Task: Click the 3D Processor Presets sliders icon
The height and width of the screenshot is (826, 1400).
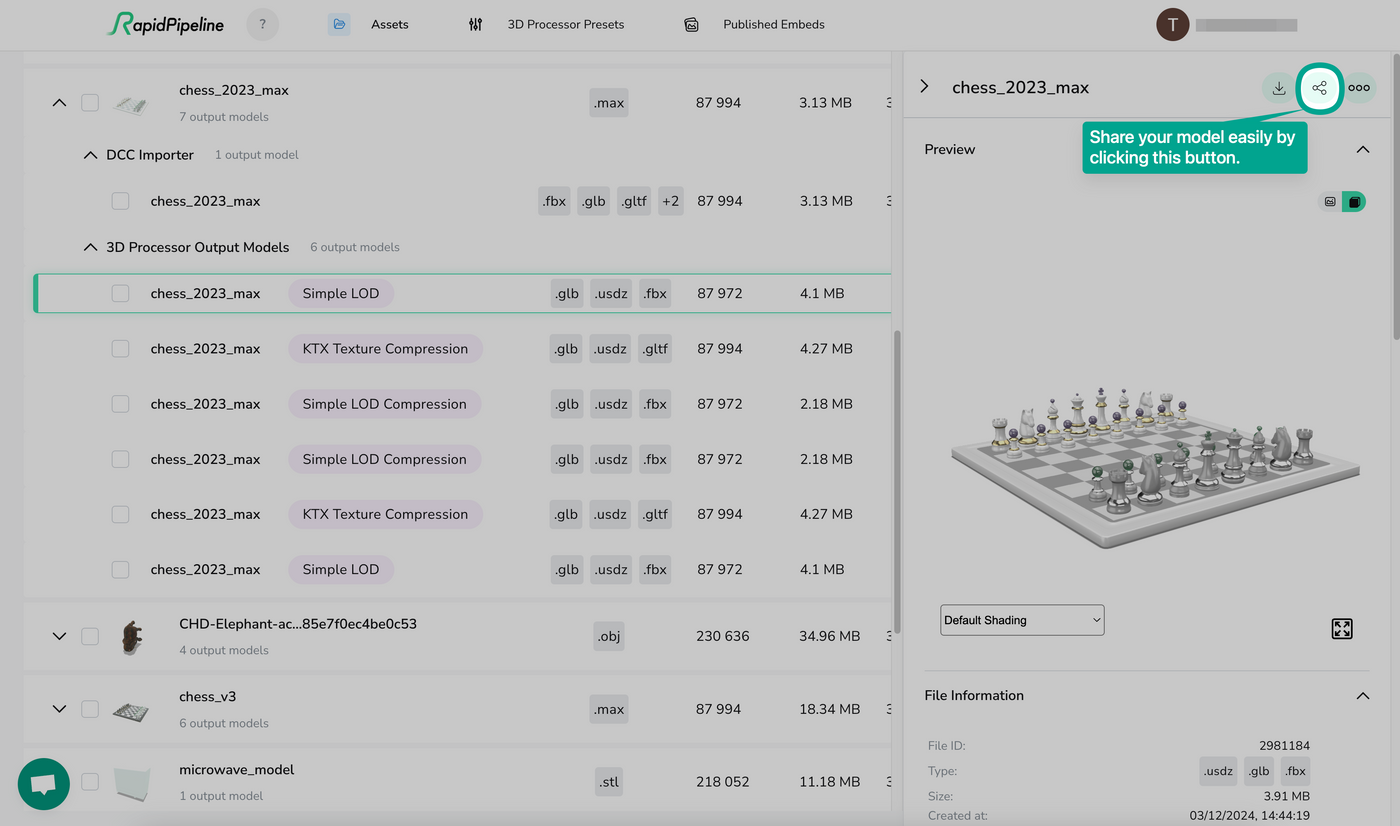Action: (475, 25)
